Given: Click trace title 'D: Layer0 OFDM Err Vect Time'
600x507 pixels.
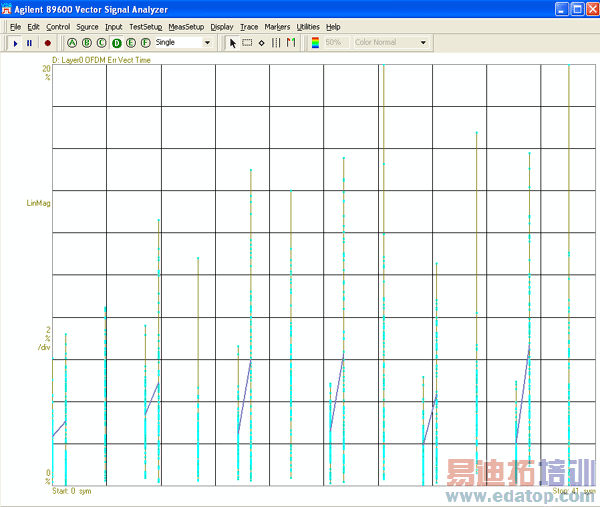Looking at the screenshot, I should [x=101, y=60].
